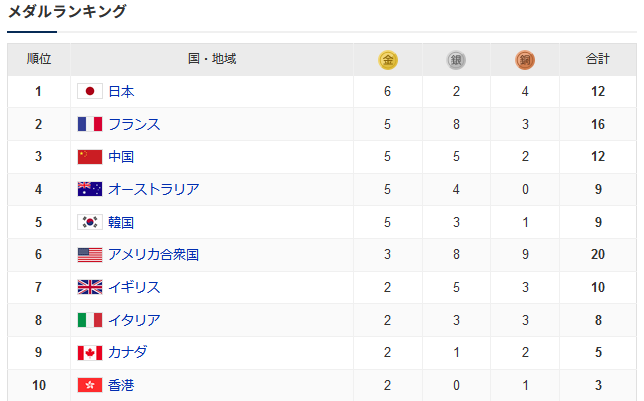
Task: Click the Australia flag icon
Action: 90,189
